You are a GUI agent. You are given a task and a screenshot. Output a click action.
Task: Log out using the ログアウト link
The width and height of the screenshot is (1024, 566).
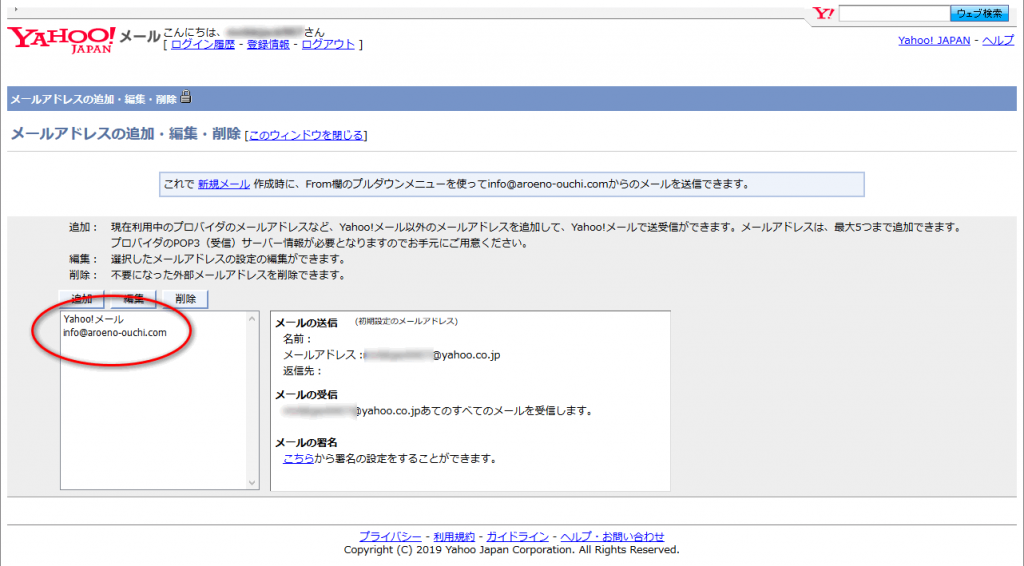pos(328,45)
